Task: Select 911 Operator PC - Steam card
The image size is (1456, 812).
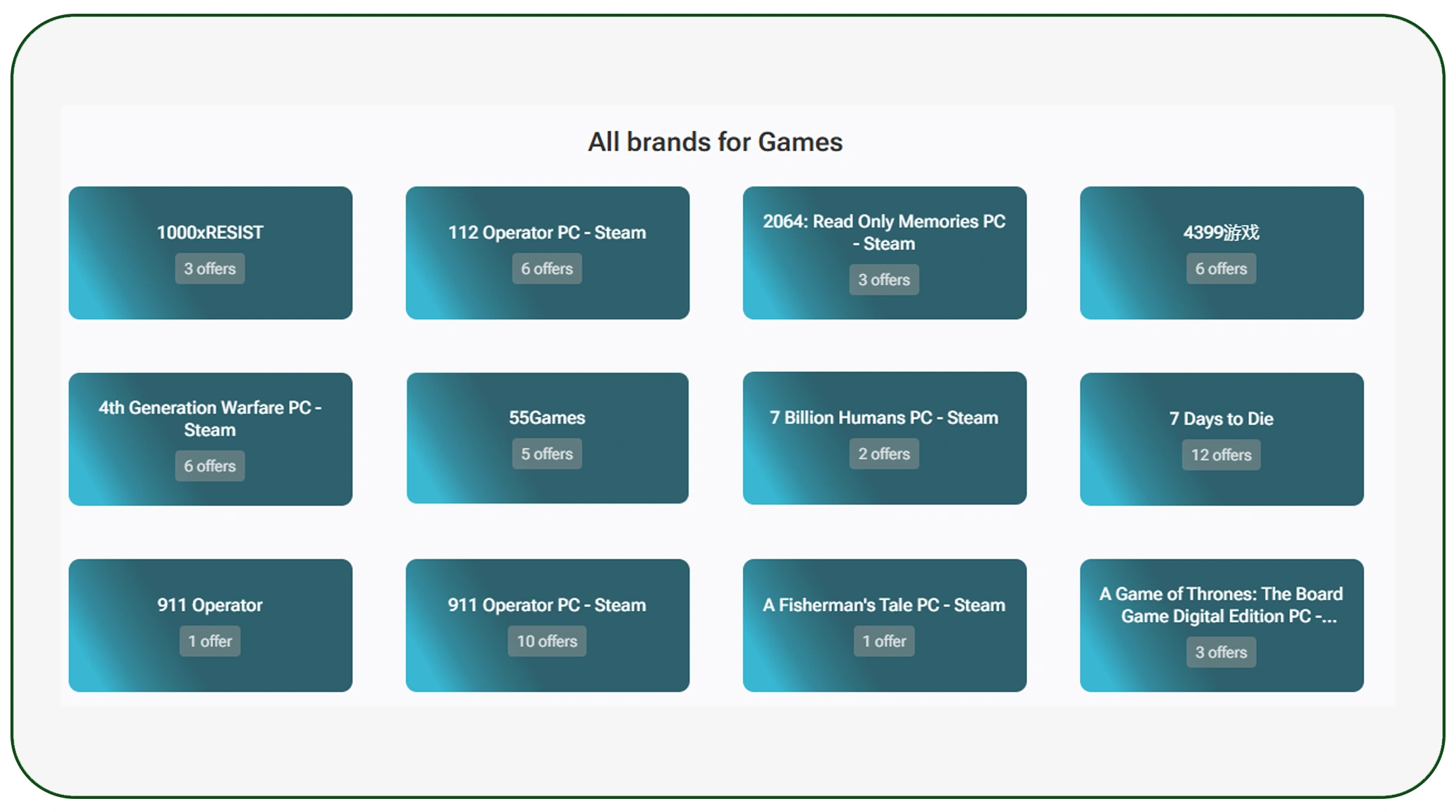Action: tap(548, 625)
